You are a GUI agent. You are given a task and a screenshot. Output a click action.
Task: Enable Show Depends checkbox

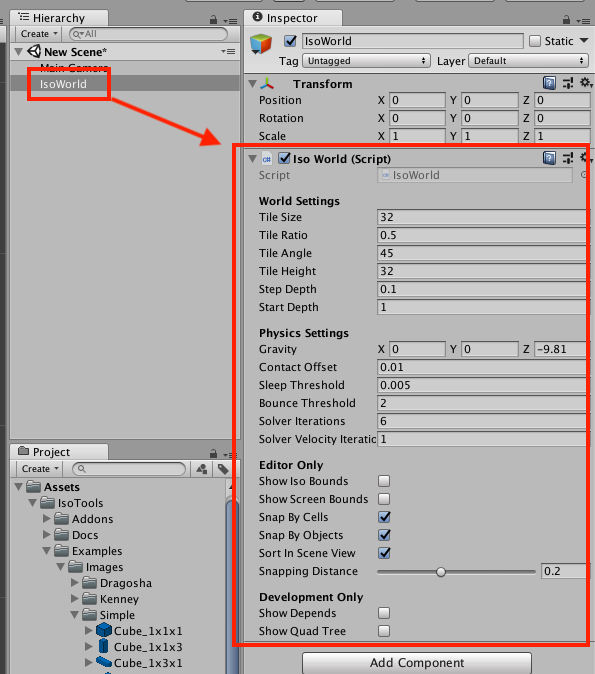(384, 613)
